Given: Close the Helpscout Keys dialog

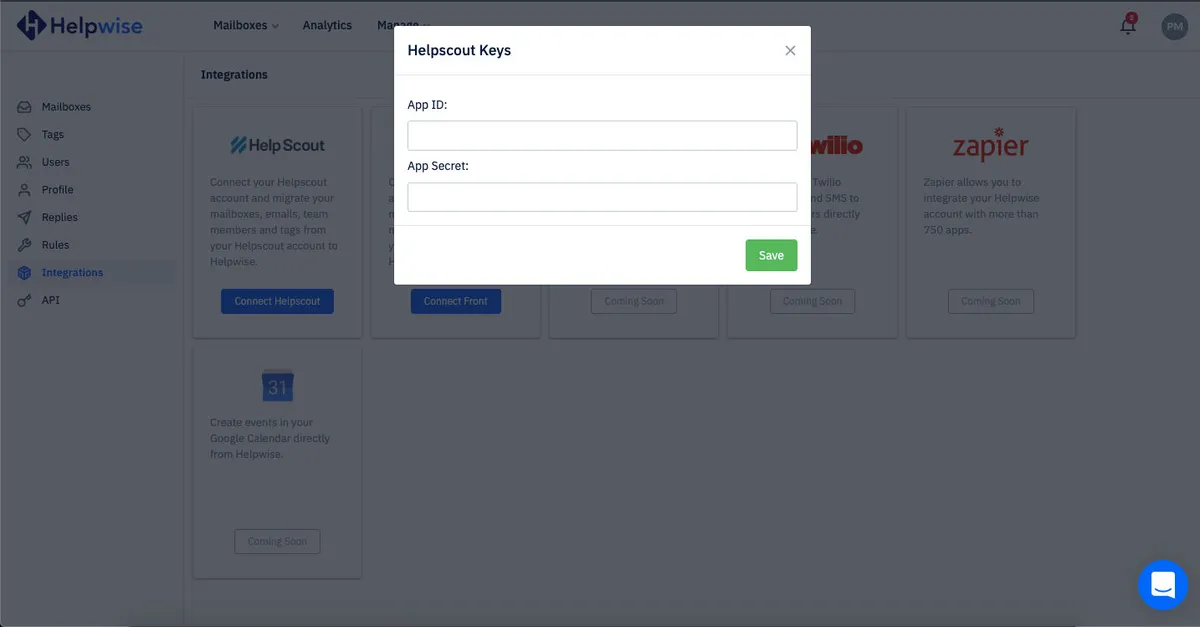Looking at the screenshot, I should click(x=790, y=50).
